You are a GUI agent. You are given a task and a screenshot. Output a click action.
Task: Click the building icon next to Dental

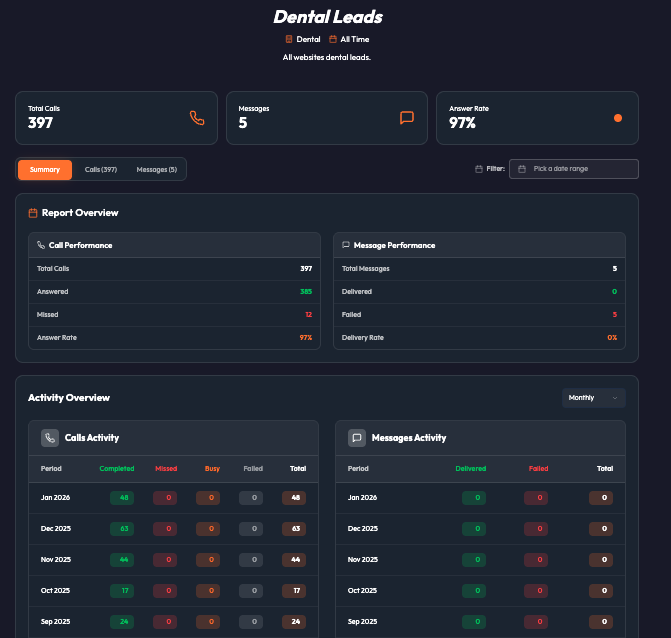coord(289,39)
